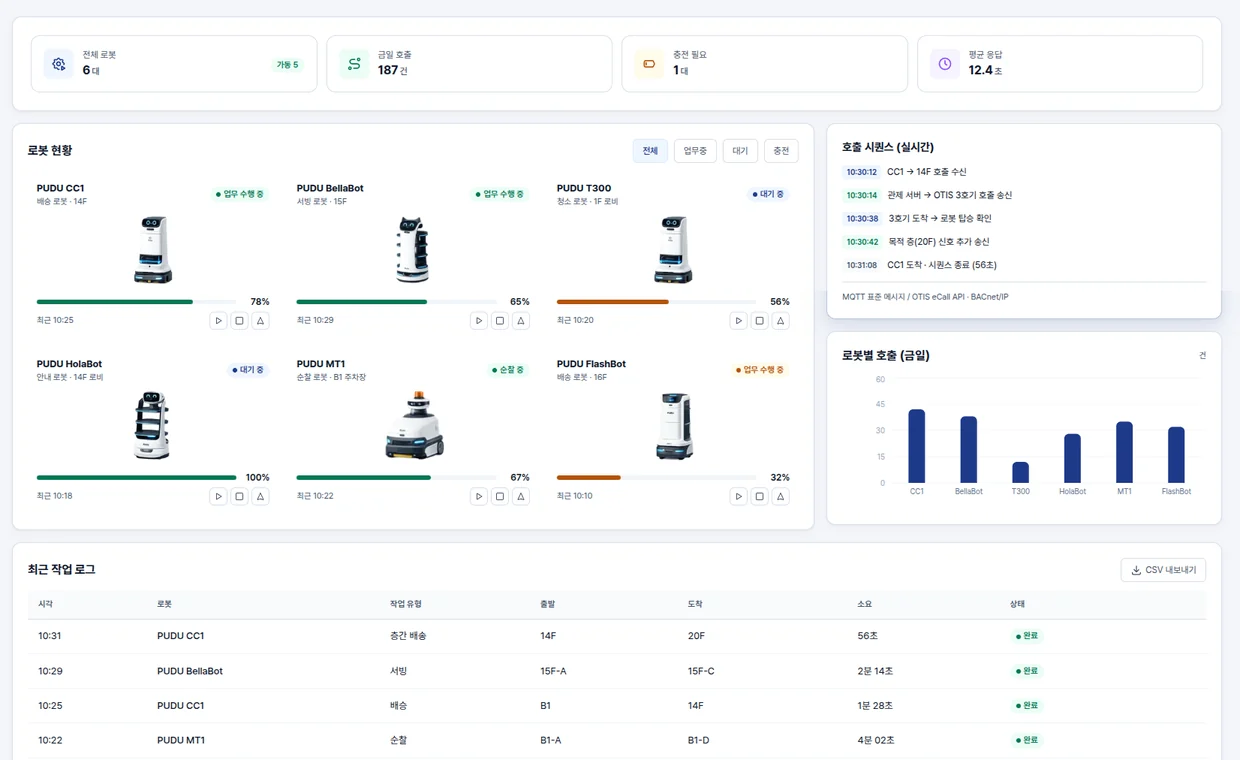Click 순찰 중 status badge on PUDU MT1
Screen dimensions: 1240x760
pos(508,370)
